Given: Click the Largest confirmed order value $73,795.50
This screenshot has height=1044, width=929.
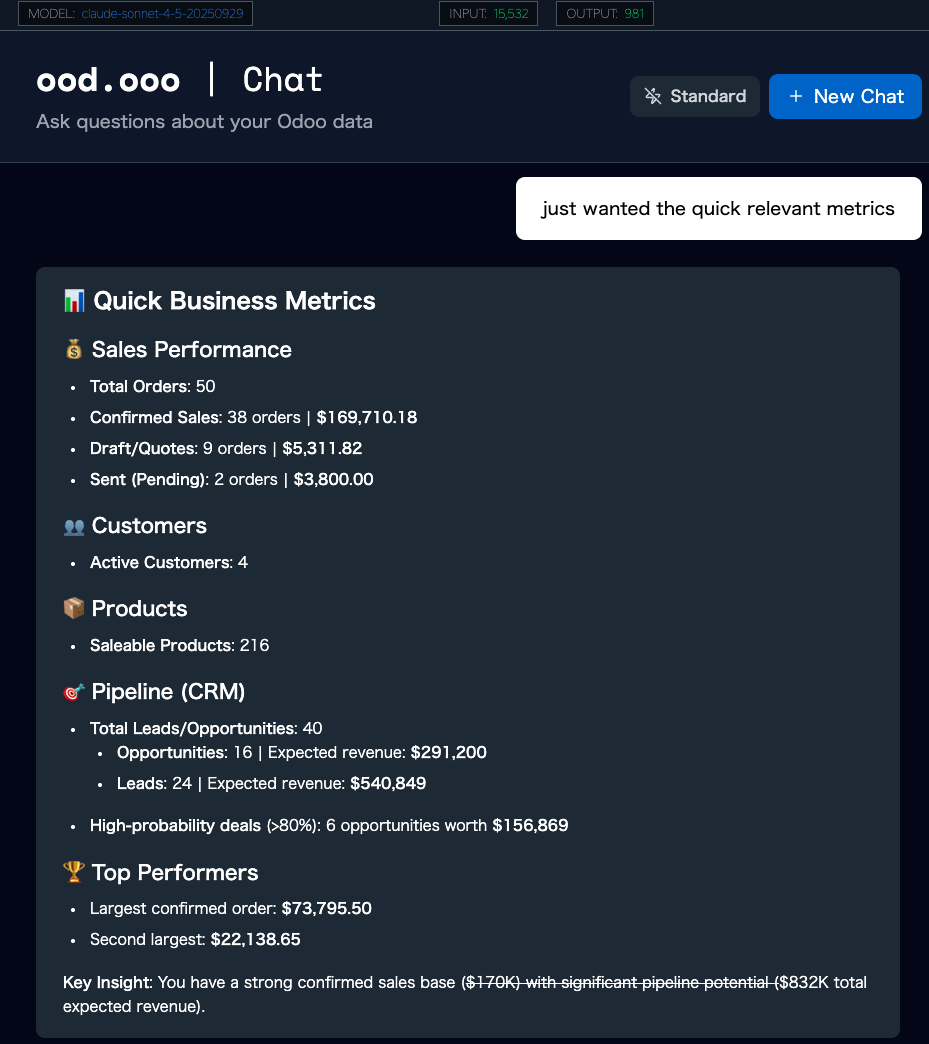Looking at the screenshot, I should coord(340,908).
